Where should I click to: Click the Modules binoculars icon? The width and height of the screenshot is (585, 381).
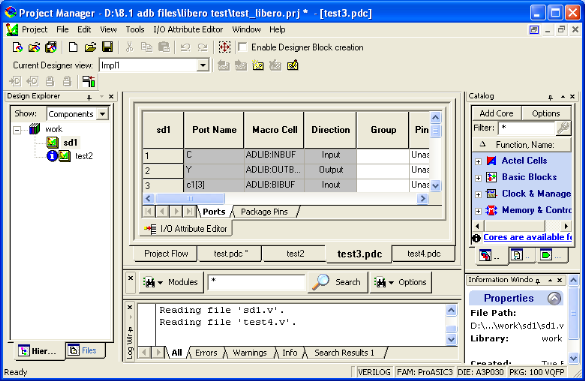pos(149,282)
